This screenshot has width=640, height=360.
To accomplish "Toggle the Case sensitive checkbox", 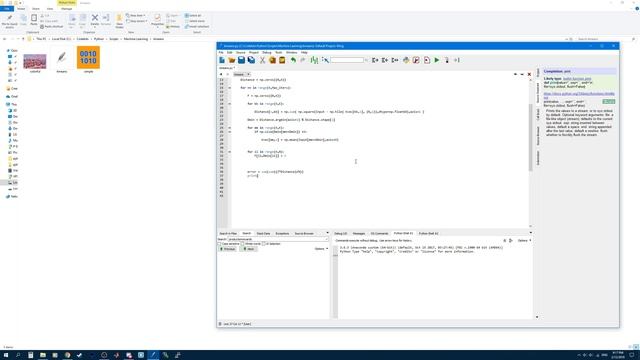I will (219, 244).
